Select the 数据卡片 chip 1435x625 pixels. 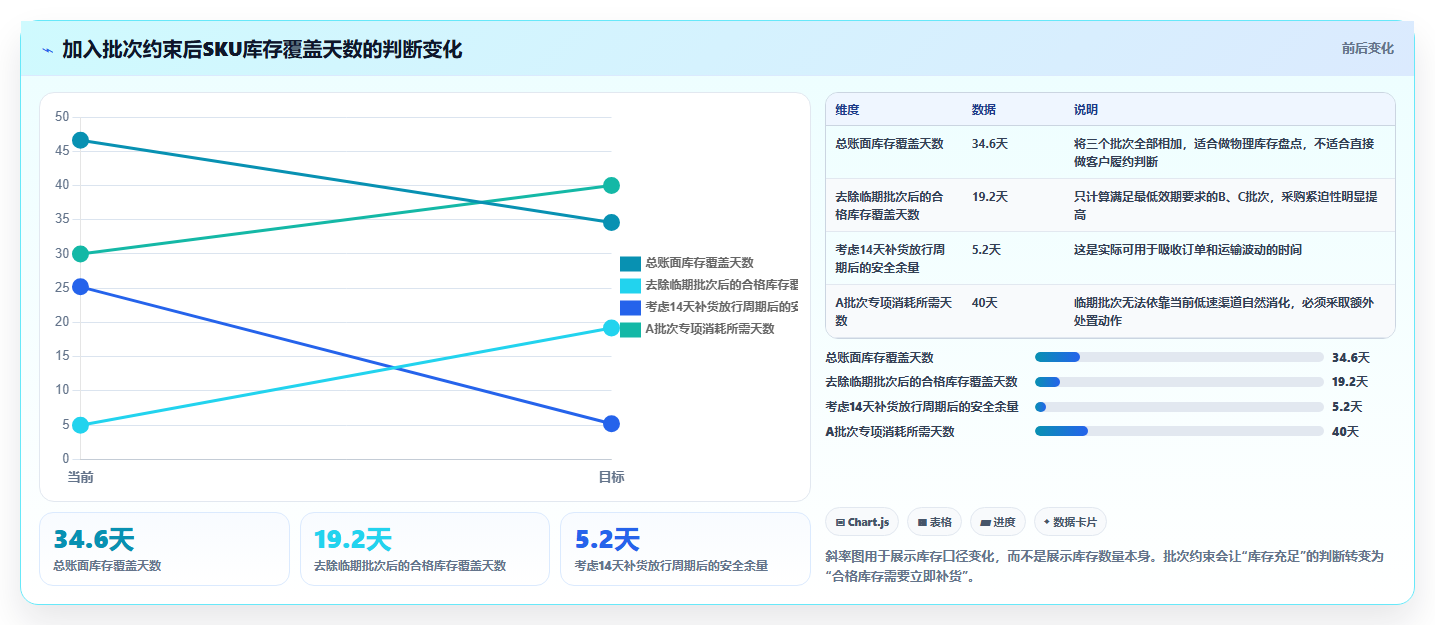(x=1070, y=522)
